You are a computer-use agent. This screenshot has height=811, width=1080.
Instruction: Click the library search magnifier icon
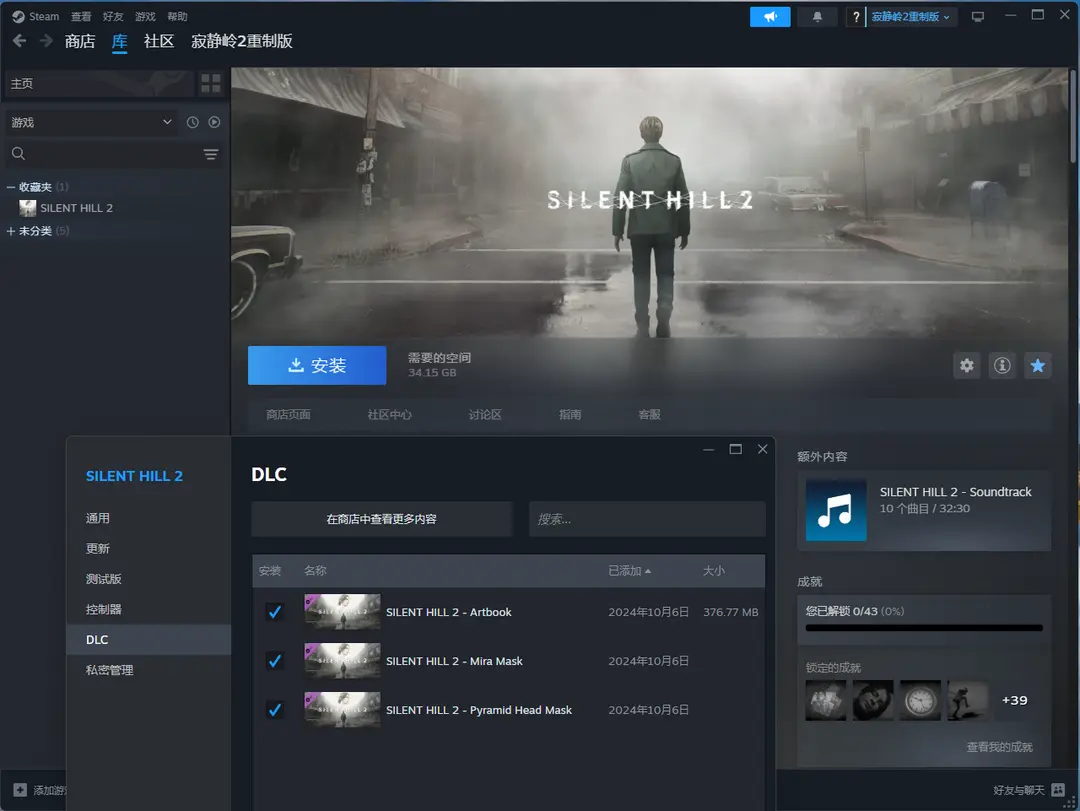click(19, 154)
